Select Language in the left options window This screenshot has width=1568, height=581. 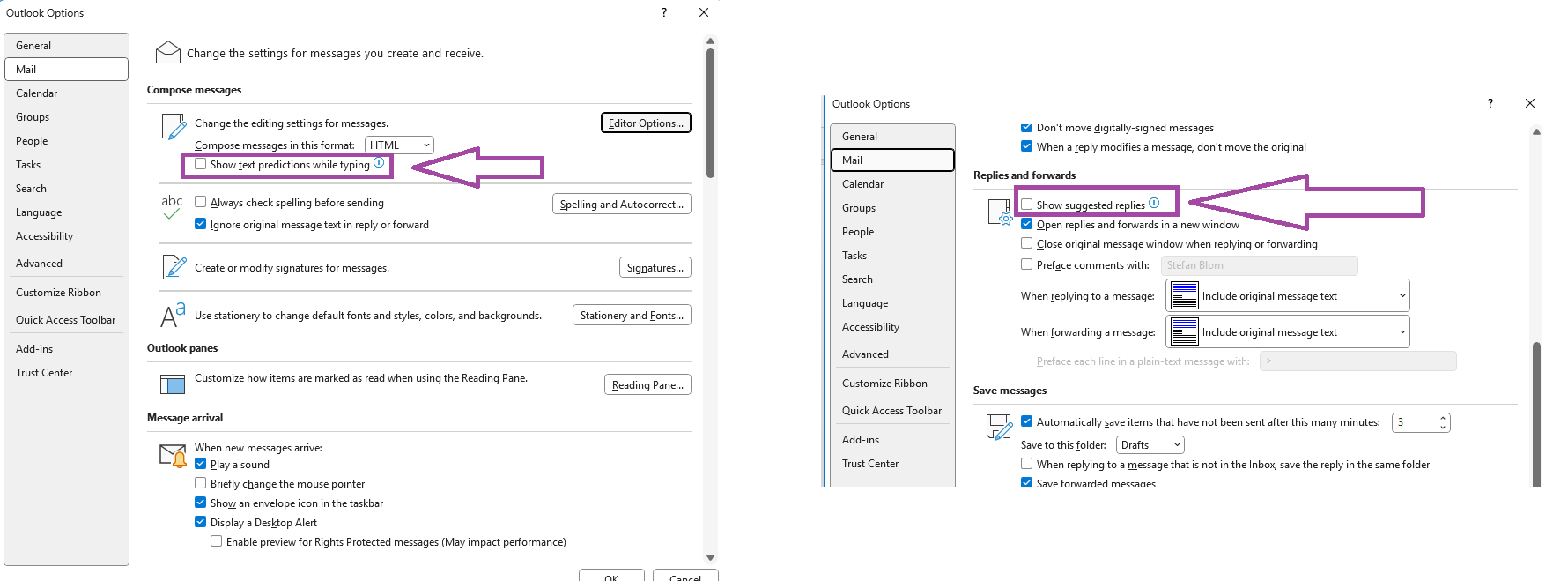click(66, 212)
